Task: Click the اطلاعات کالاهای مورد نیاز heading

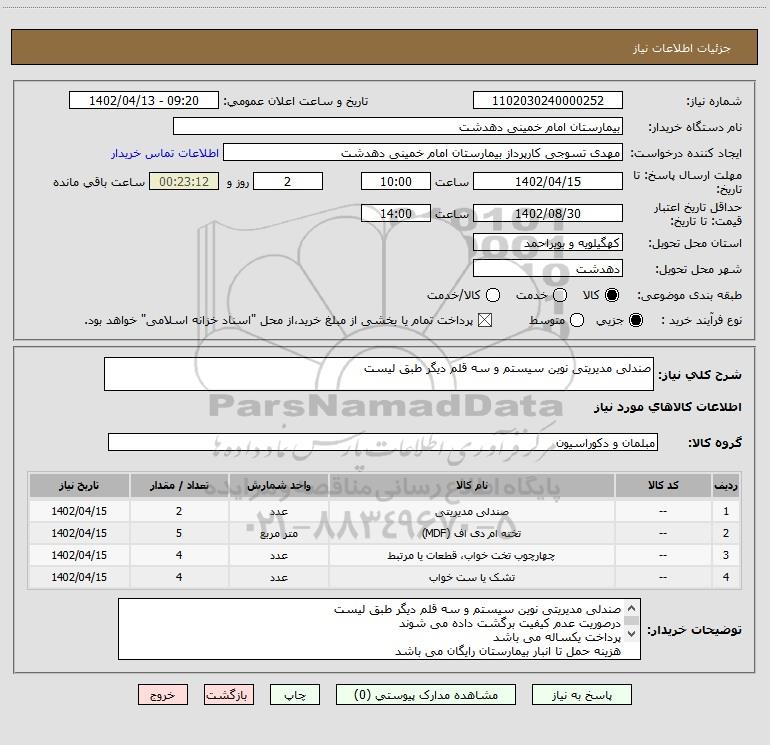Action: 668,407
